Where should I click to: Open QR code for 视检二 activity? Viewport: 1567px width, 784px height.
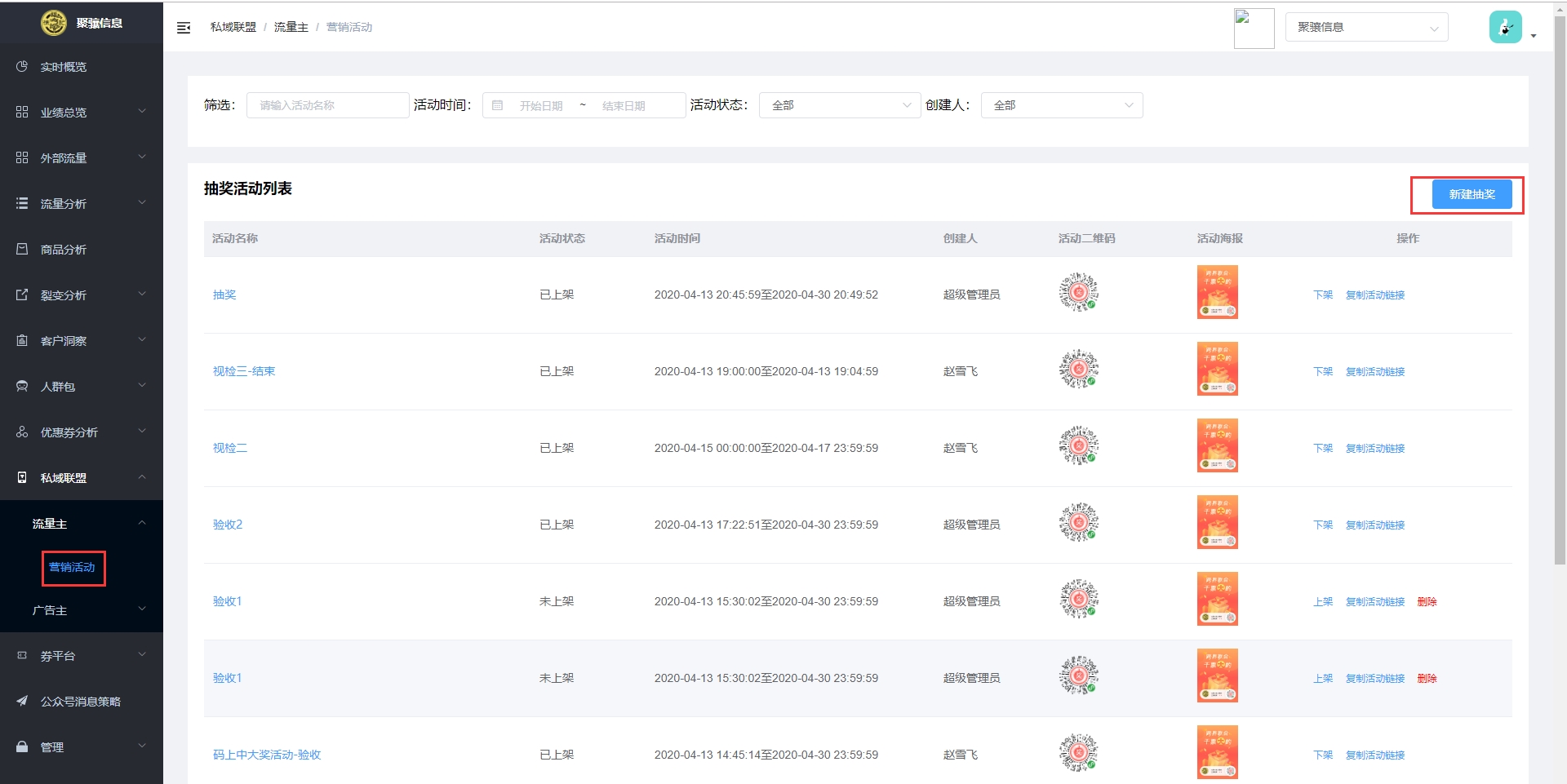[x=1078, y=446]
